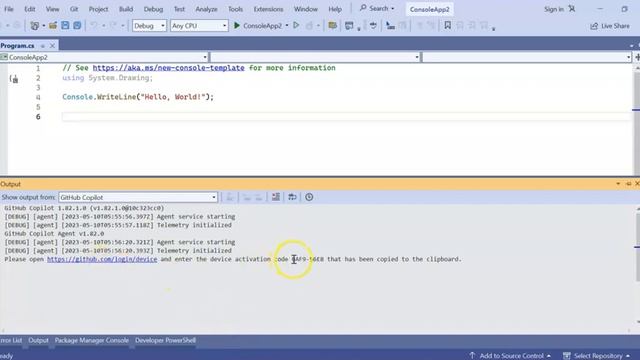Click the Redo toolbar icon
The height and width of the screenshot is (360, 640).
[x=113, y=26]
